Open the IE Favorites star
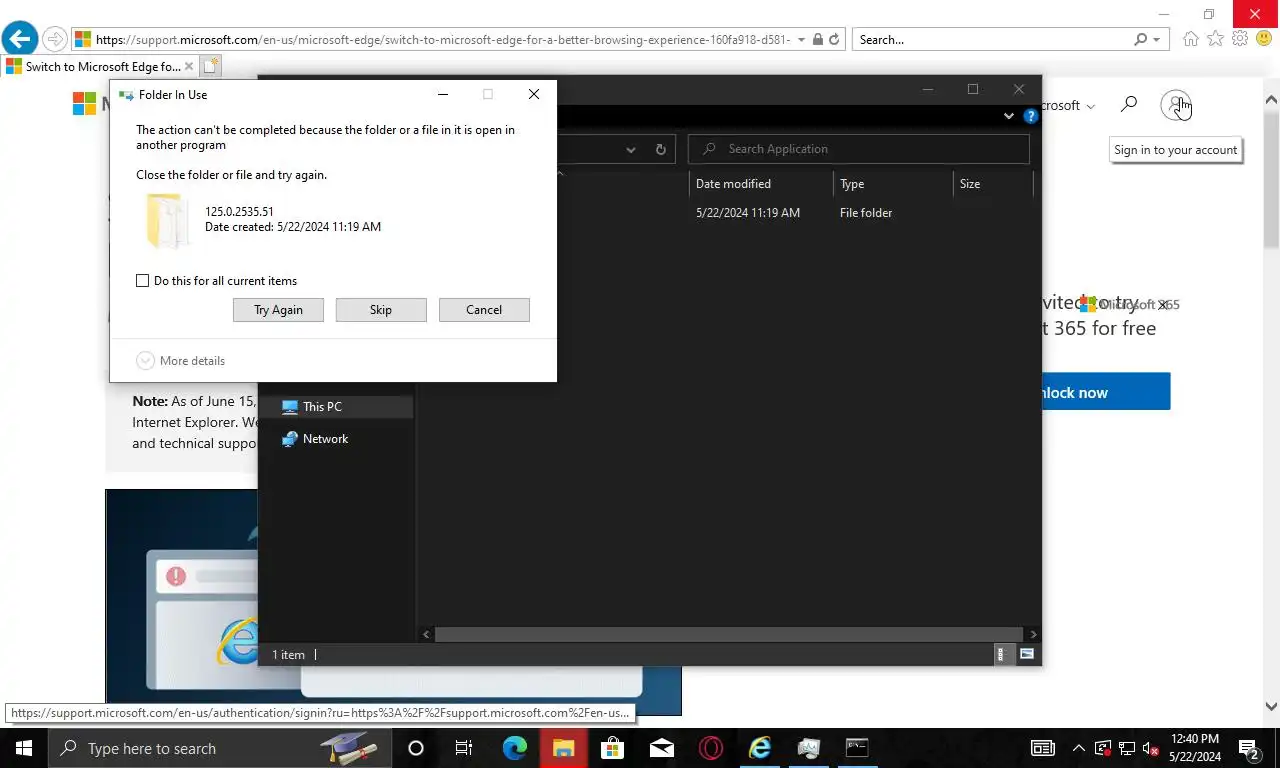 (1215, 39)
